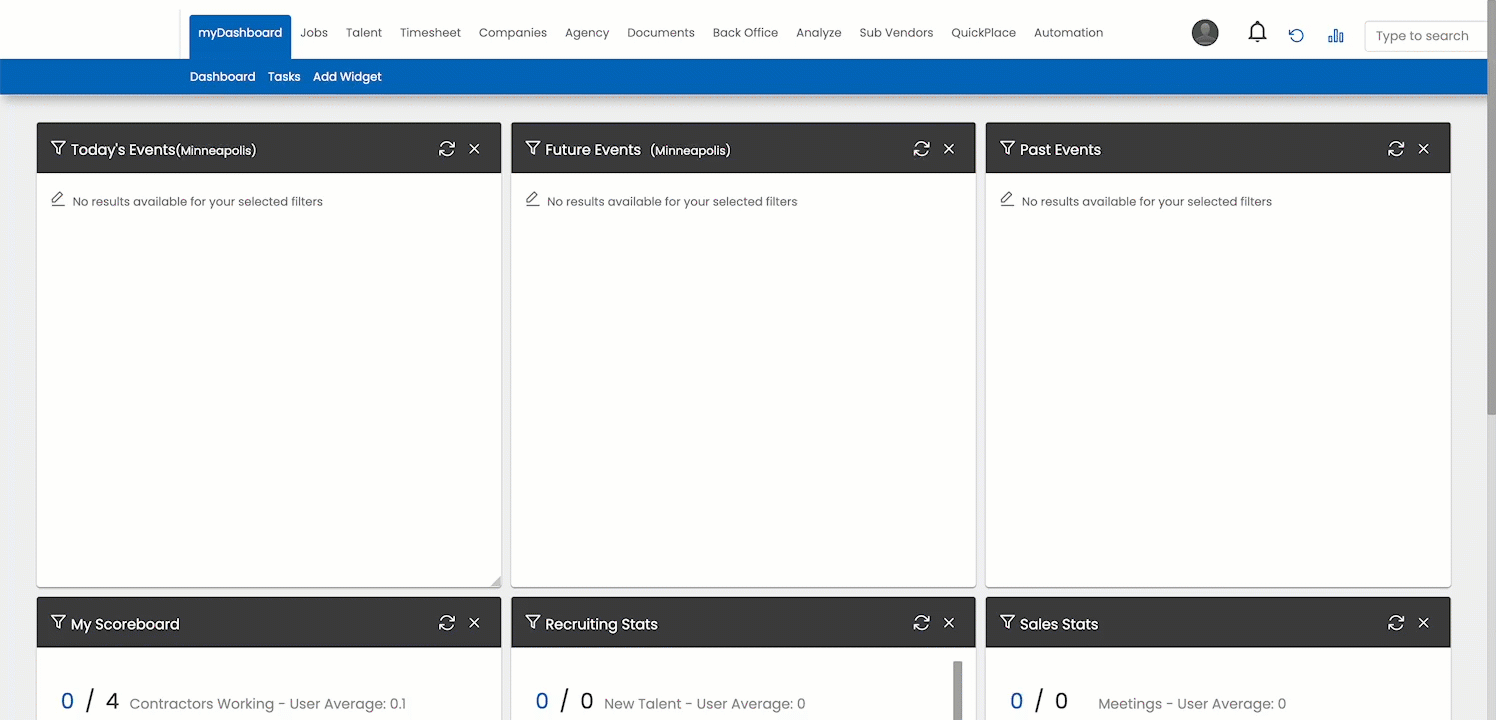1496x720 pixels.
Task: Click the blue 0 for Meetings
Action: click(1016, 702)
